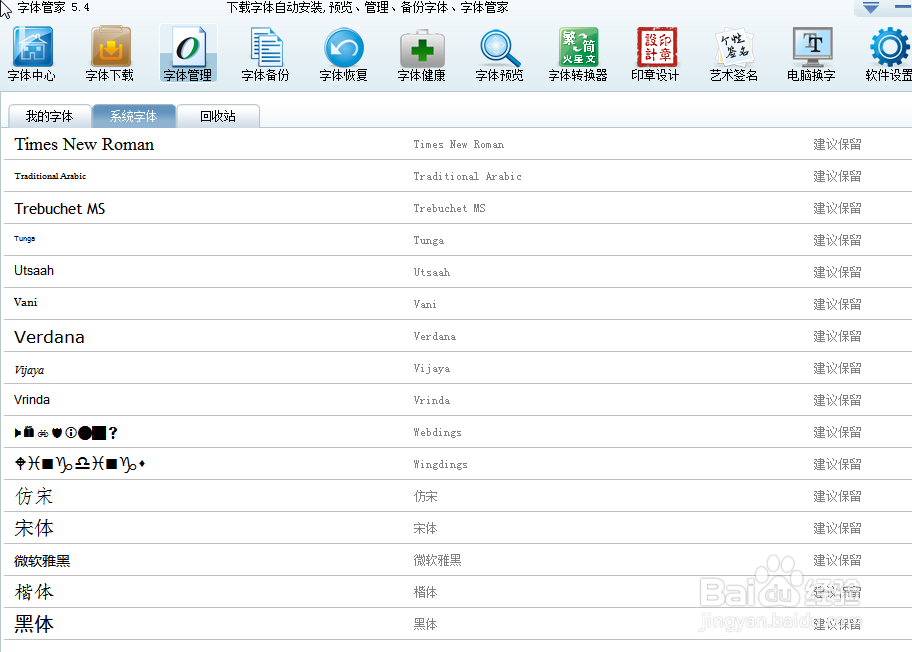
Task: Select the Webdings symbol preview
Action: pos(66,432)
